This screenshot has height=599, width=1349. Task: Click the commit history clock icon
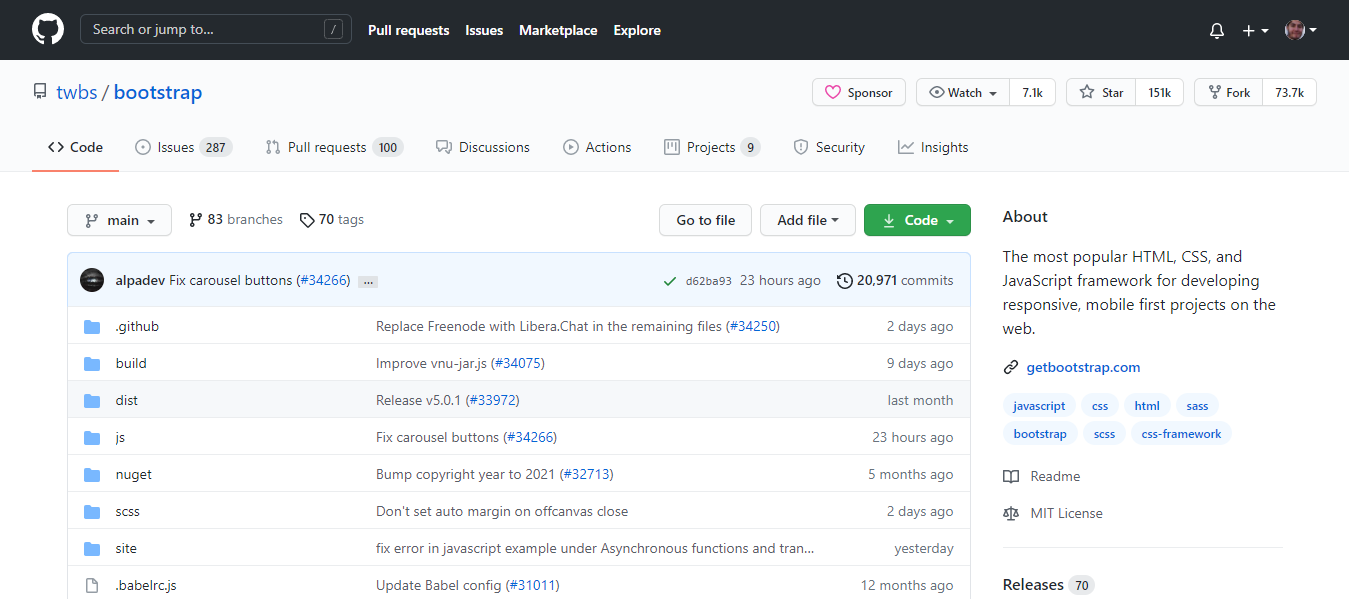point(843,280)
